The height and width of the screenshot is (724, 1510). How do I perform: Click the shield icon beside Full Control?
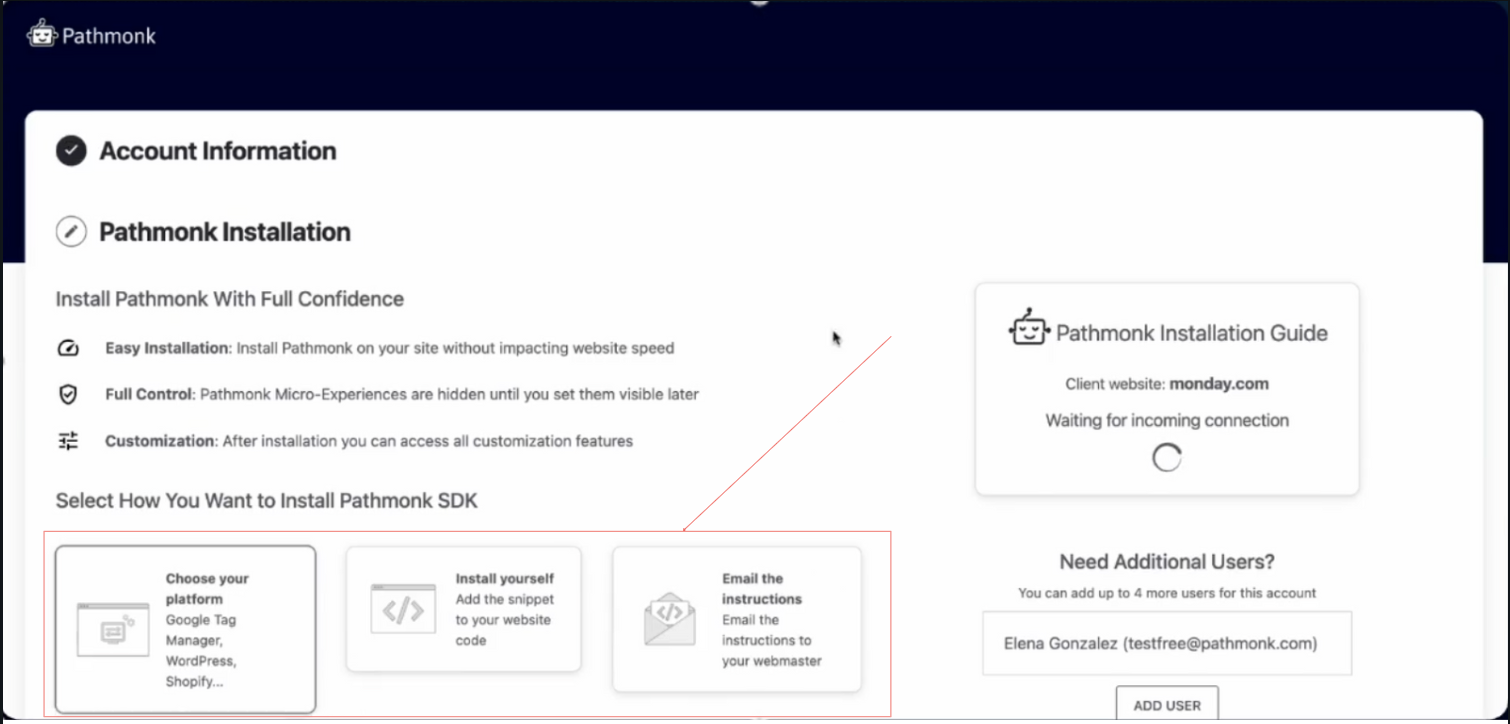coord(68,395)
